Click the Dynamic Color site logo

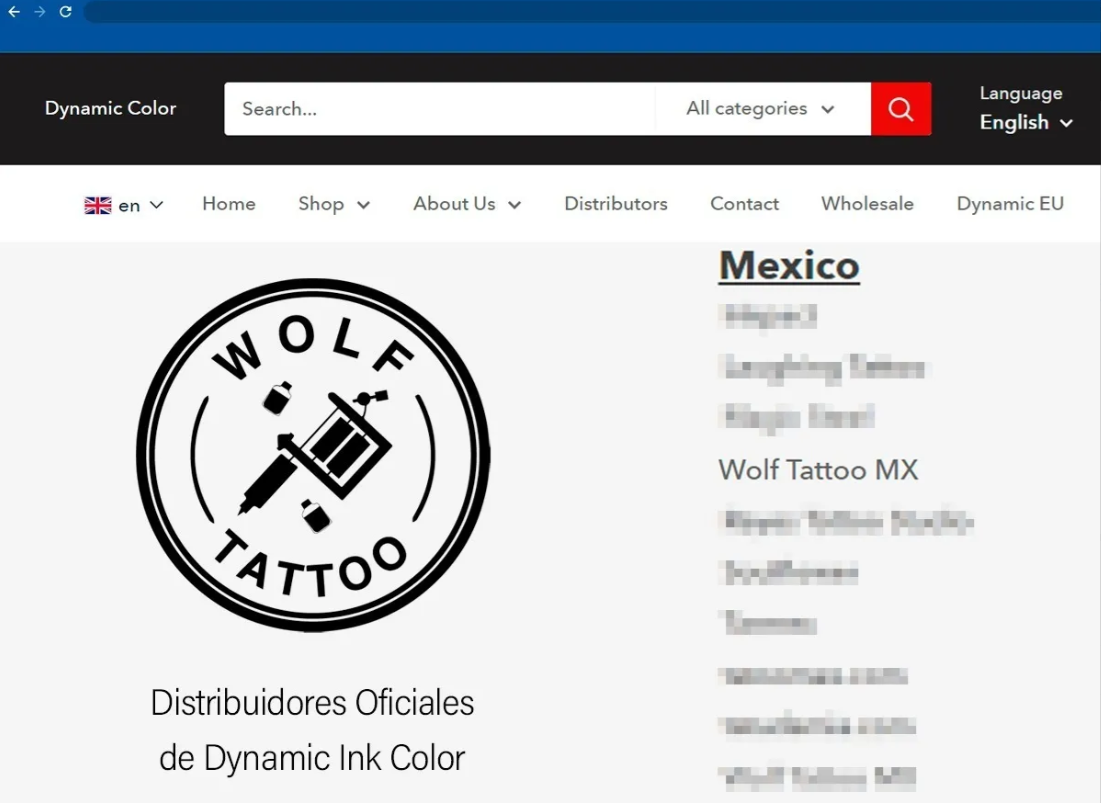pyautogui.click(x=110, y=108)
